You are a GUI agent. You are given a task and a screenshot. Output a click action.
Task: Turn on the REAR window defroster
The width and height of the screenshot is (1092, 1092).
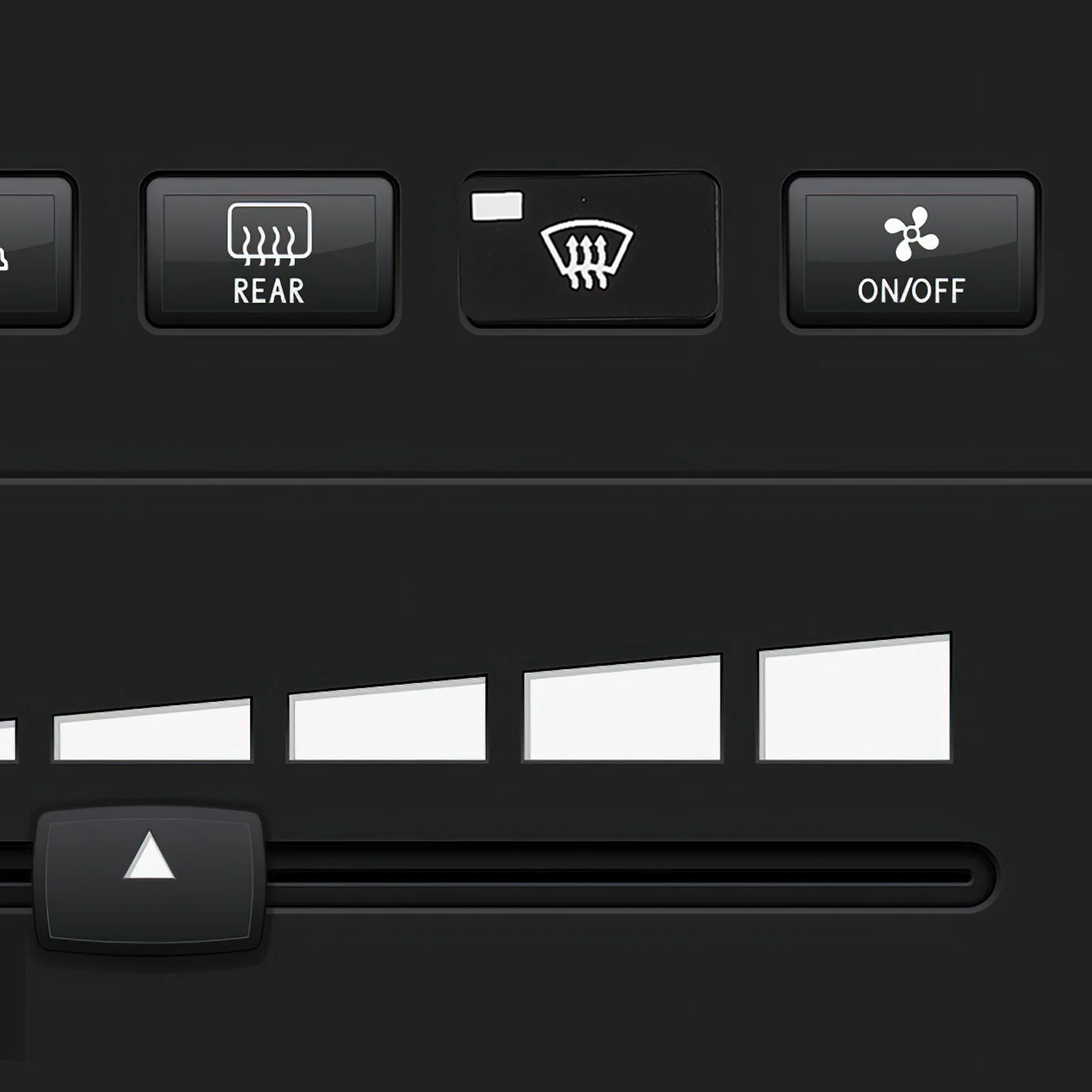click(270, 253)
